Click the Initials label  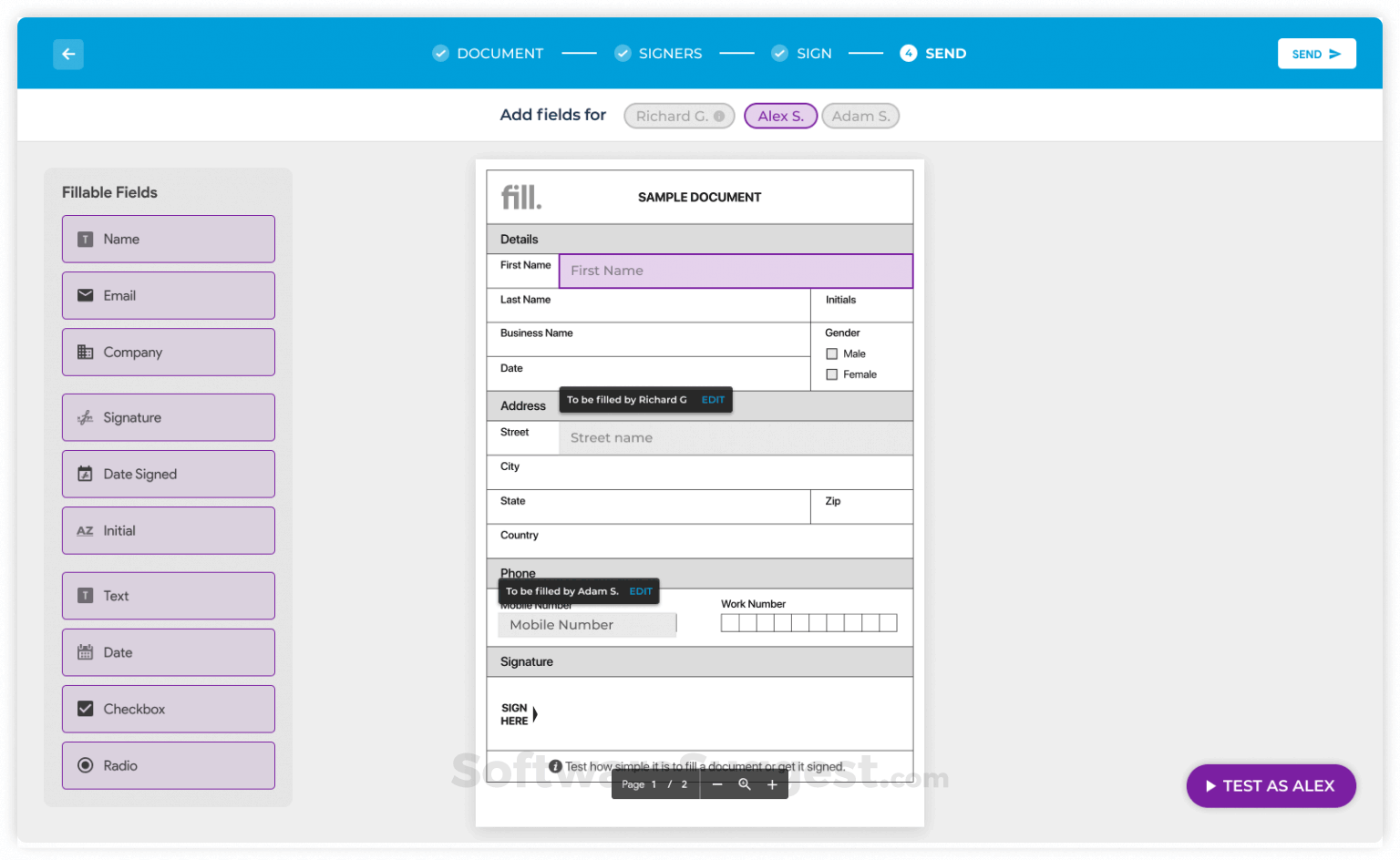pos(840,300)
